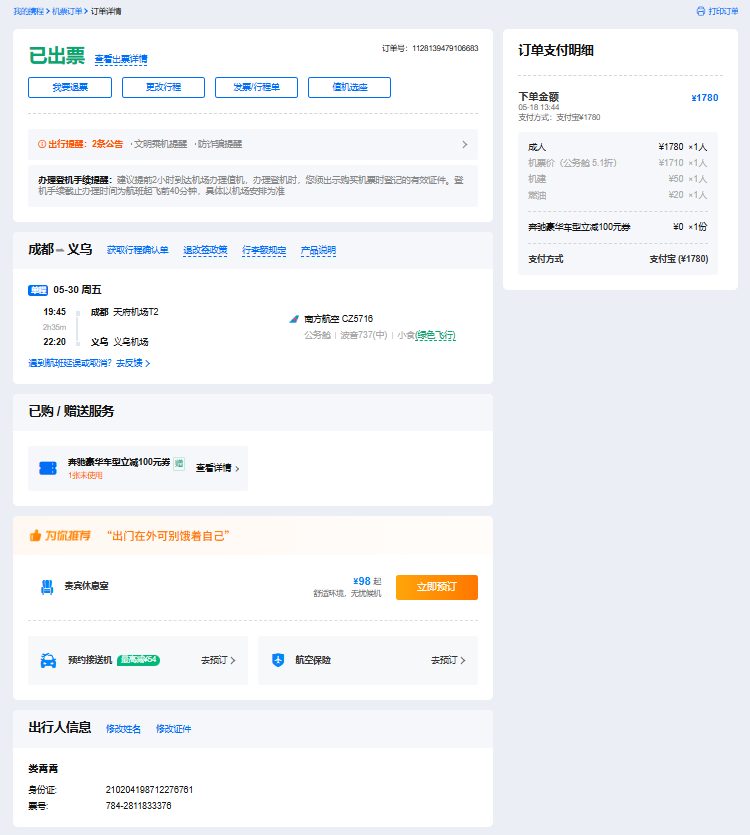Open 去预订 arrow for 航空保险
Screen dimensions: 750x835
(x=448, y=660)
